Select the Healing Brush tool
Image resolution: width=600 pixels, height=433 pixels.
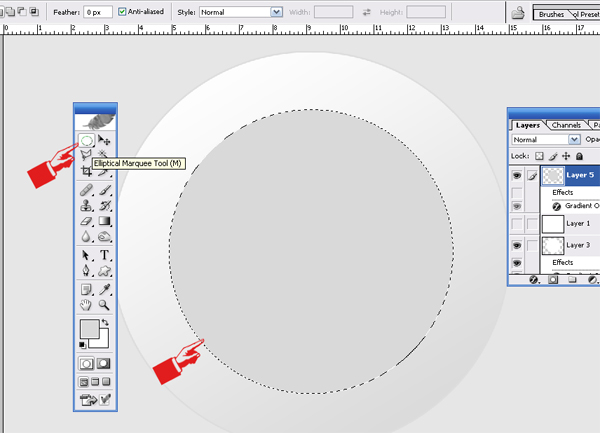click(x=86, y=190)
